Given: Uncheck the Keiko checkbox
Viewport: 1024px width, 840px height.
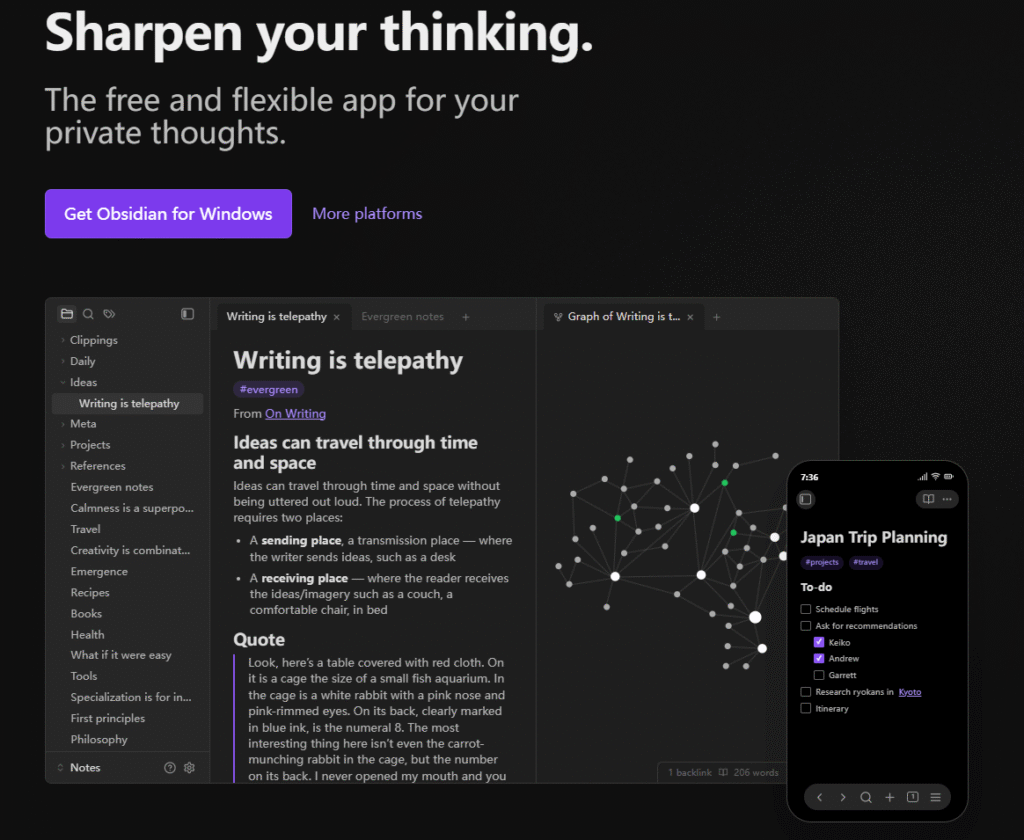Looking at the screenshot, I should tap(819, 642).
